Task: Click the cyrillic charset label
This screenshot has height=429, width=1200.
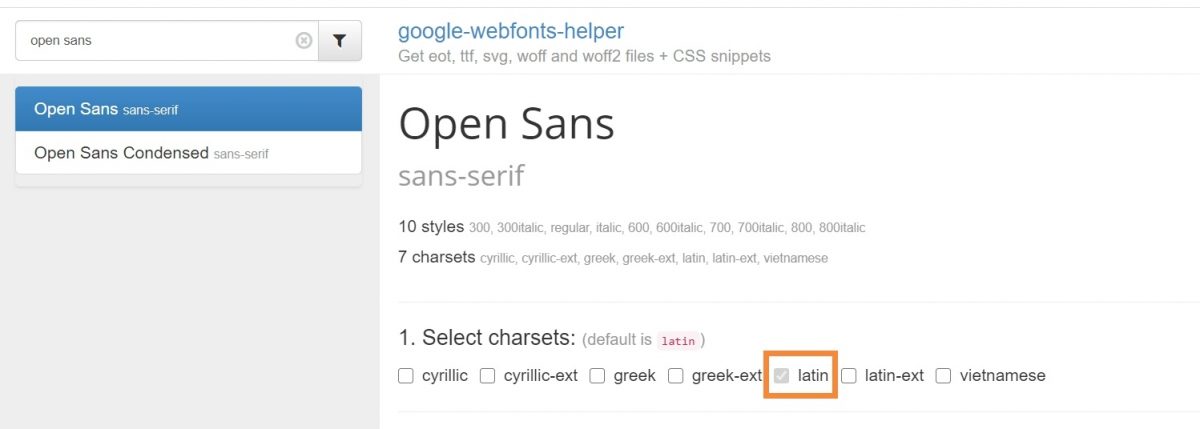Action: click(x=445, y=376)
